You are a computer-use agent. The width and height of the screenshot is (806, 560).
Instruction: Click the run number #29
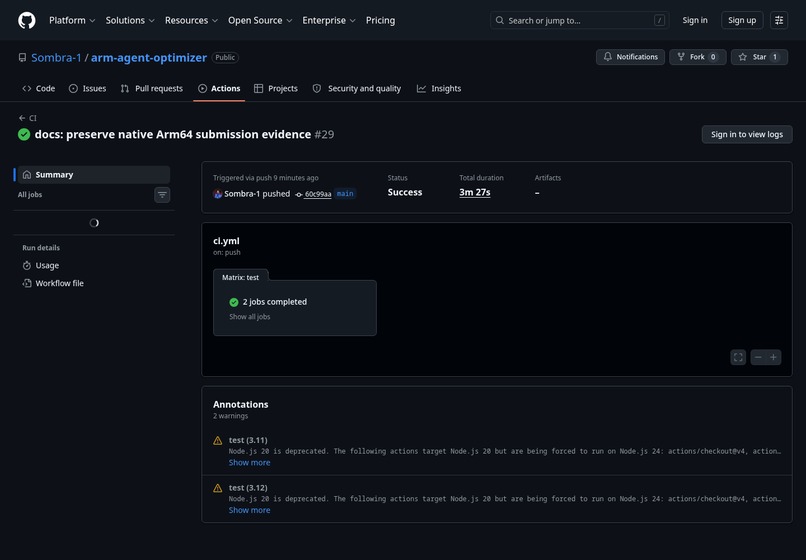[x=324, y=134]
